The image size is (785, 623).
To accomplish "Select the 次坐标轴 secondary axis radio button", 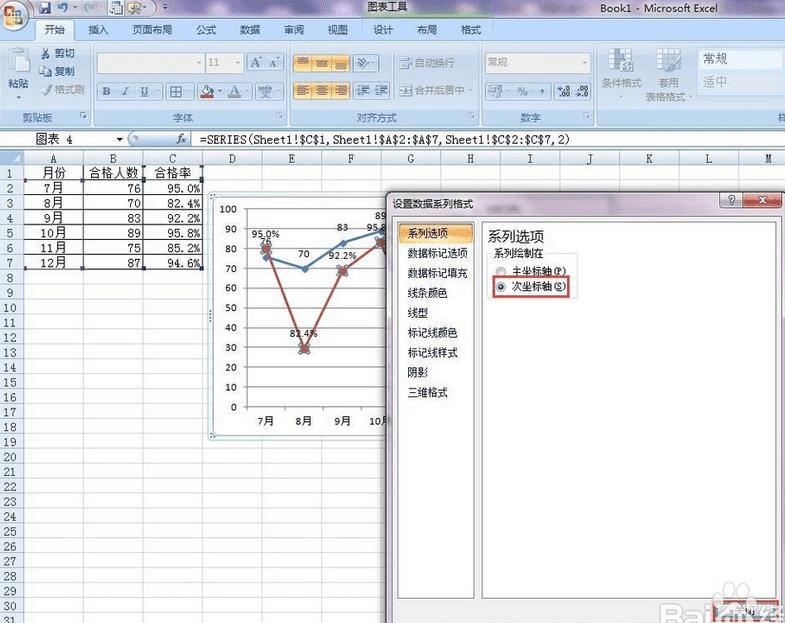I will [x=501, y=286].
